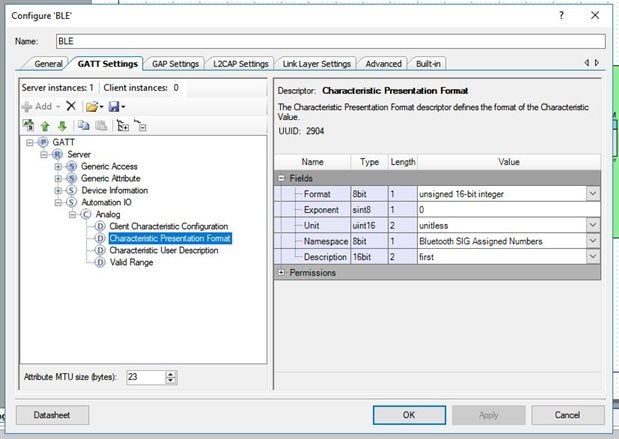This screenshot has height=439, width=619.
Task: Click the Datasheet button
Action: click(50, 414)
